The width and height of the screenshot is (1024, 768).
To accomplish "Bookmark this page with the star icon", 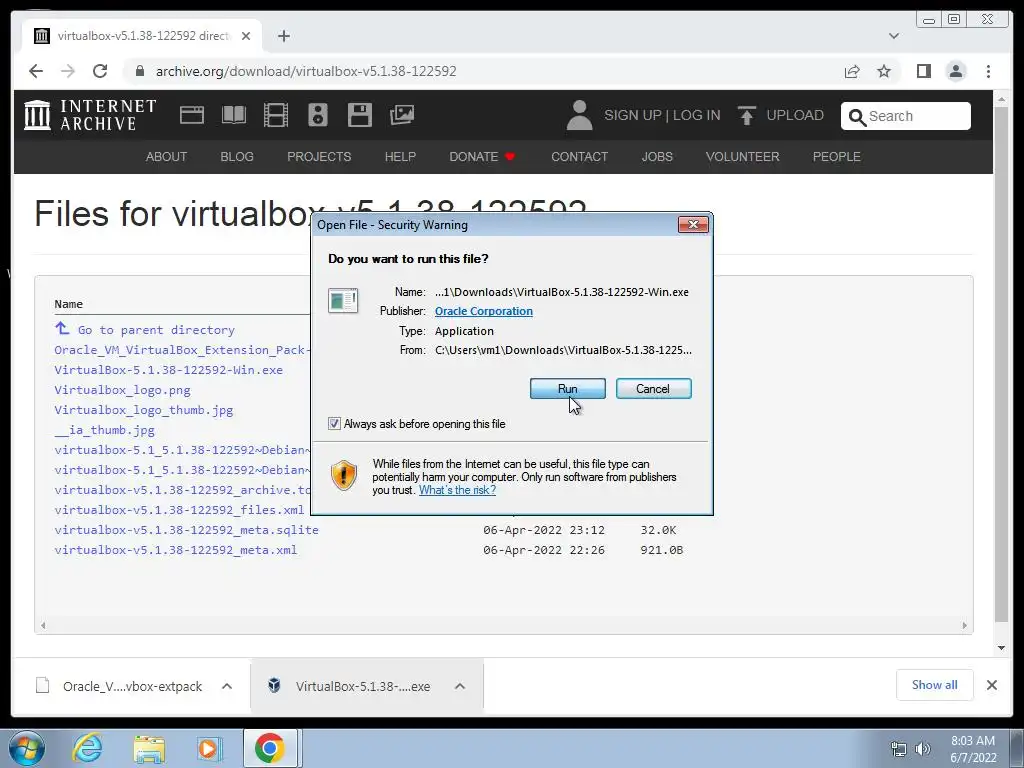I will [x=884, y=71].
